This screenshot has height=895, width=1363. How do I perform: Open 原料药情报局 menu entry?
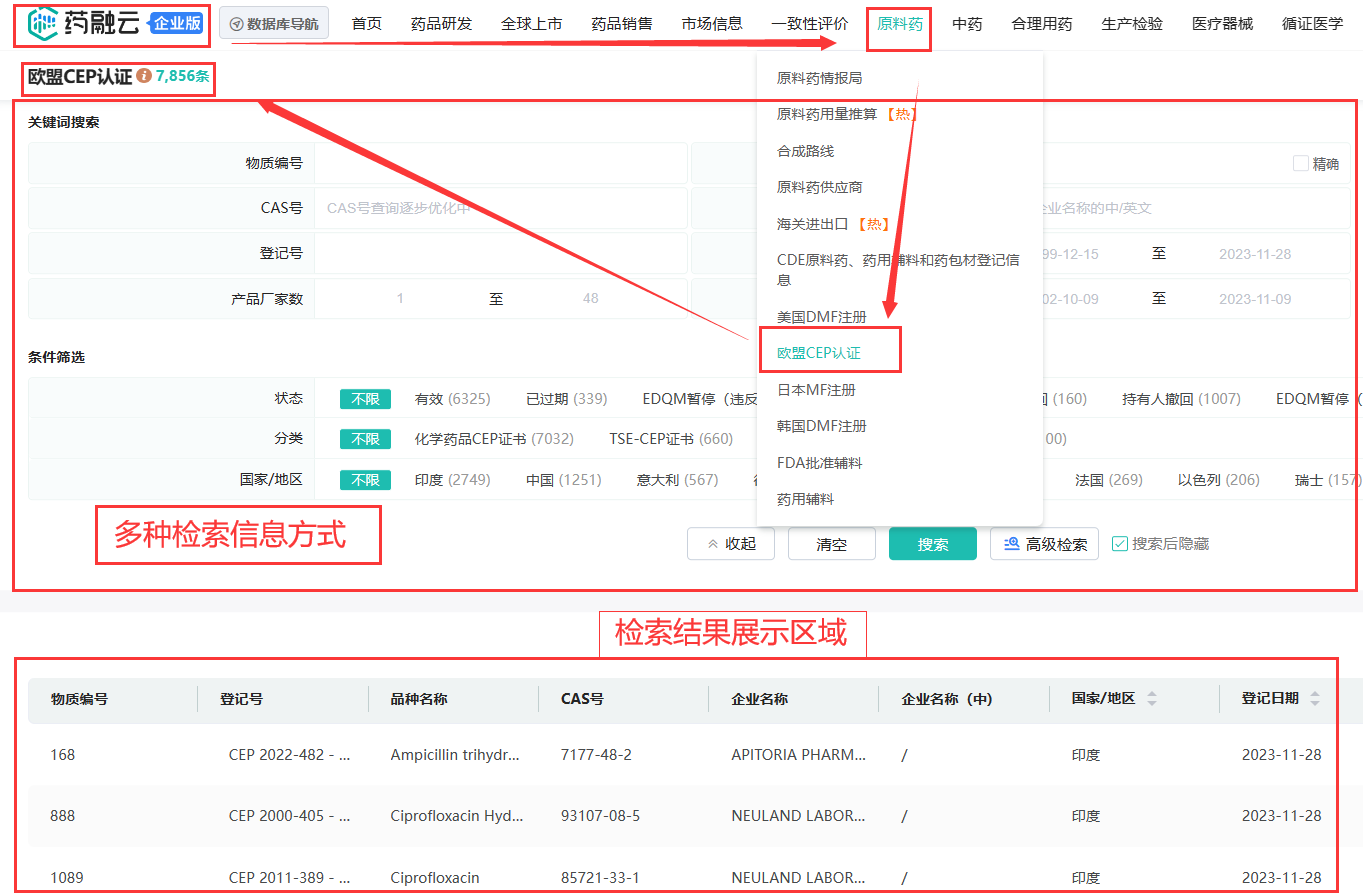[819, 78]
